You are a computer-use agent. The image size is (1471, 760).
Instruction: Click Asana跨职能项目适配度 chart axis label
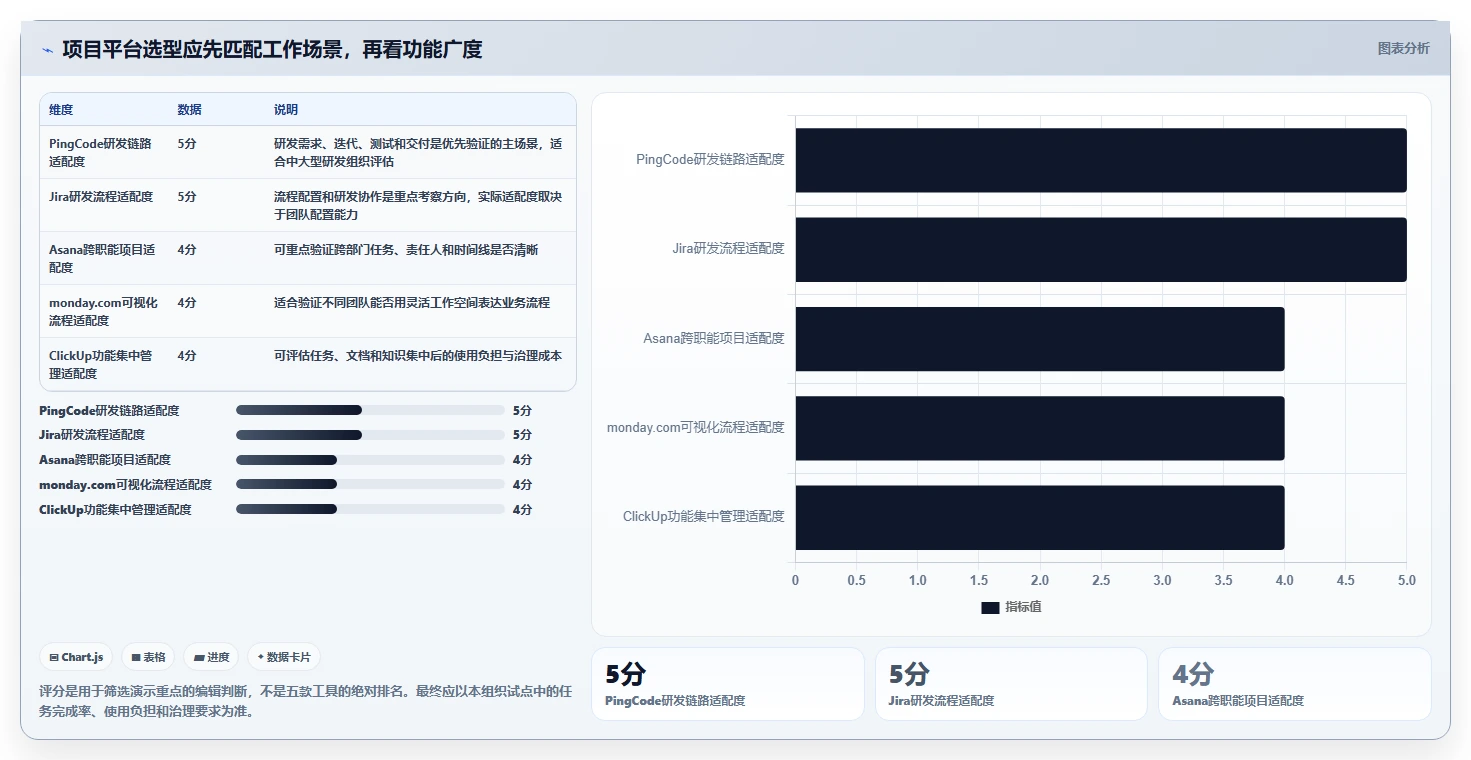(x=714, y=338)
